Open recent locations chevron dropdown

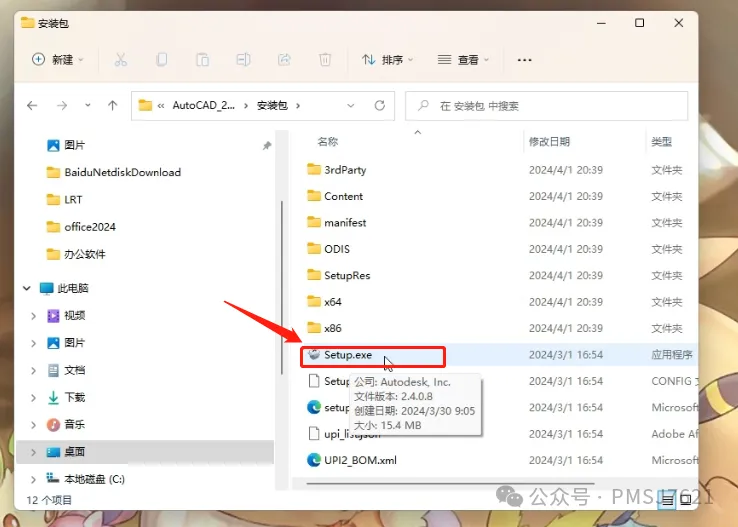[88, 105]
